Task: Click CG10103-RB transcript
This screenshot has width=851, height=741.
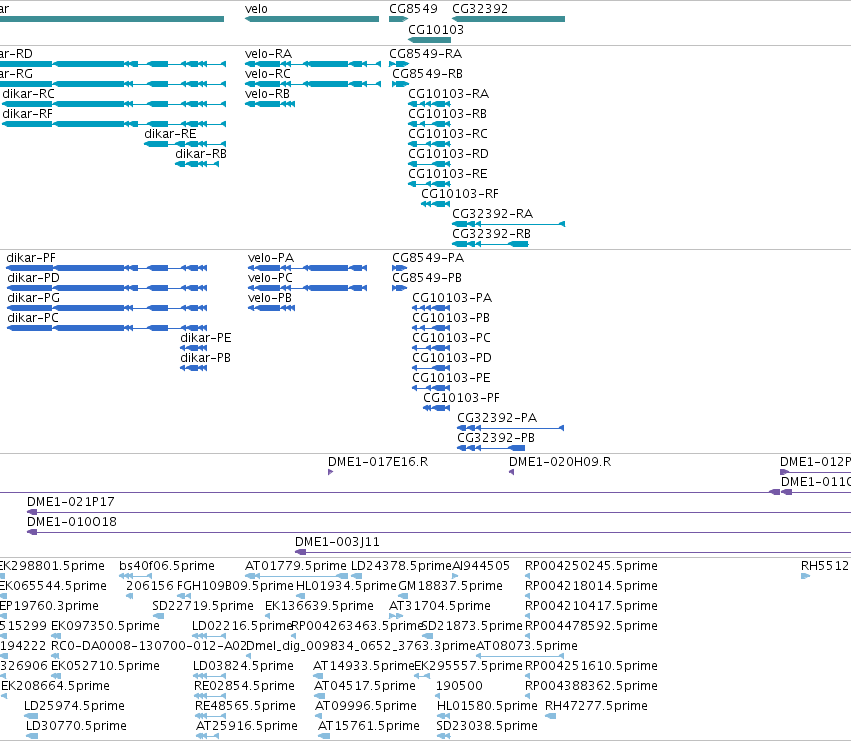Action: click(429, 124)
